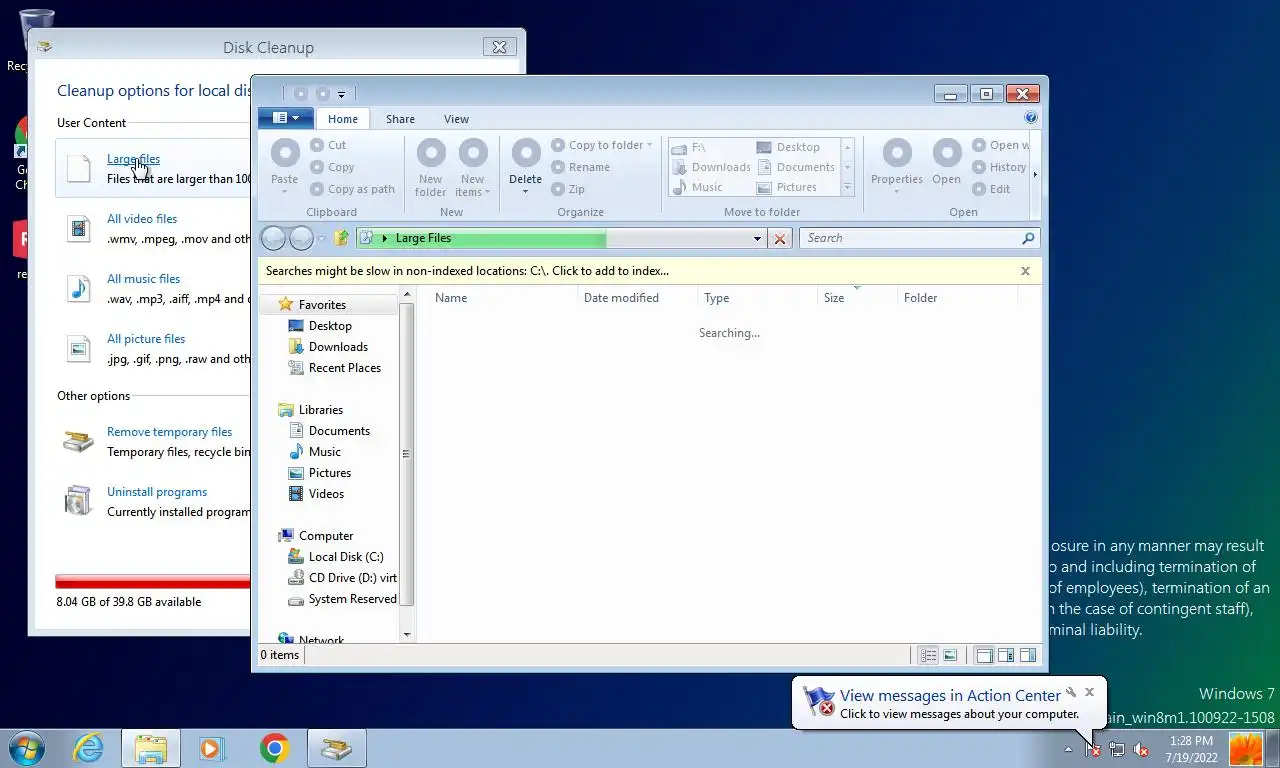Image resolution: width=1280 pixels, height=768 pixels.
Task: Click the Paste icon in Clipboard group
Action: pyautogui.click(x=285, y=154)
